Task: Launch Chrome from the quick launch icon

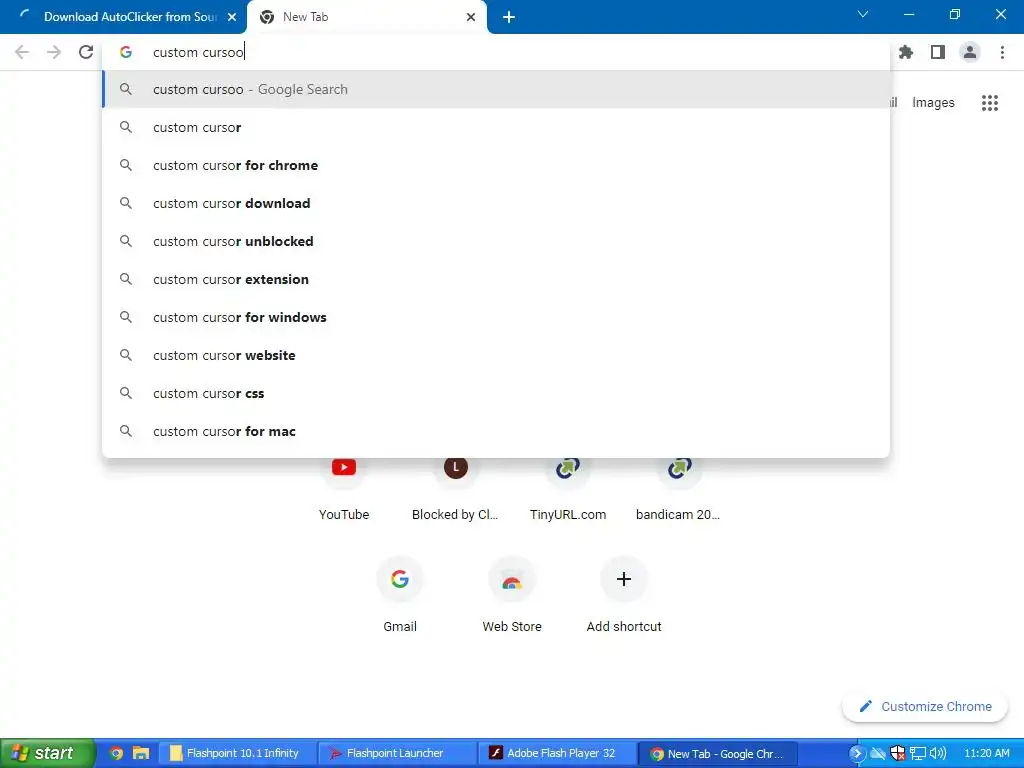Action: pyautogui.click(x=117, y=753)
